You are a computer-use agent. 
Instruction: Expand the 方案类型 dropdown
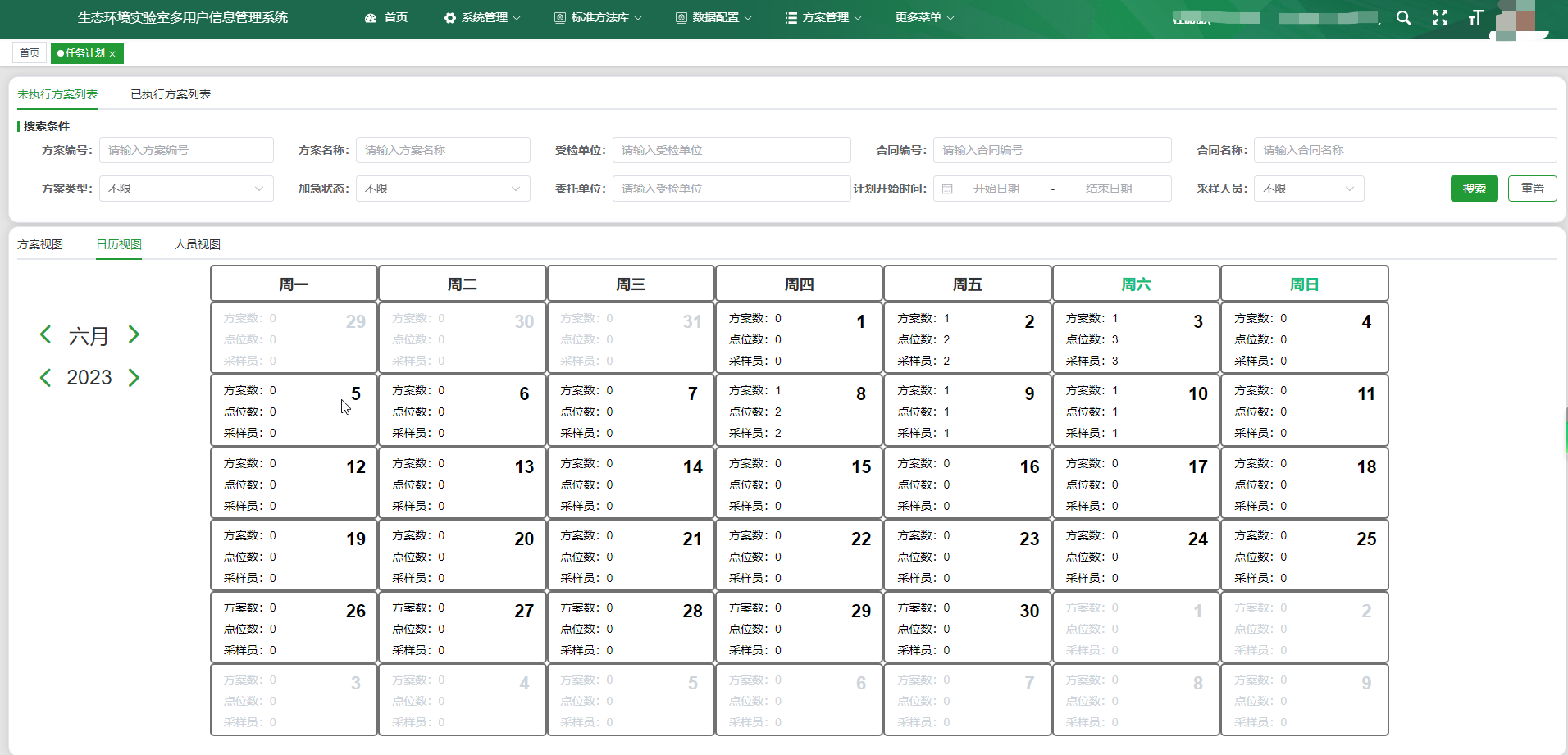(x=186, y=189)
